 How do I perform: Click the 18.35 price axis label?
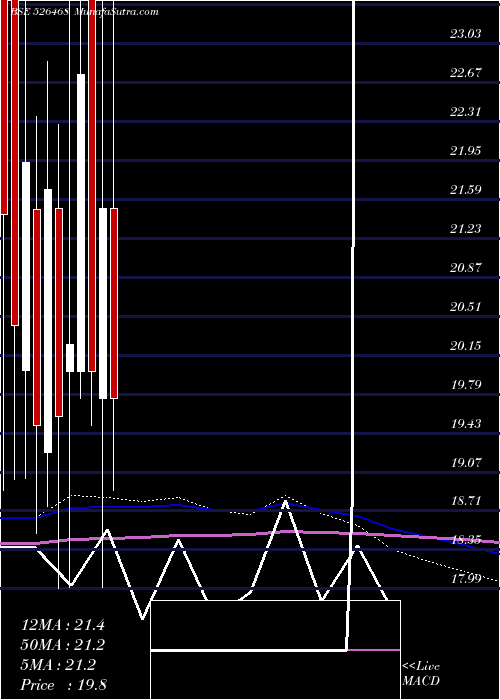[466, 541]
